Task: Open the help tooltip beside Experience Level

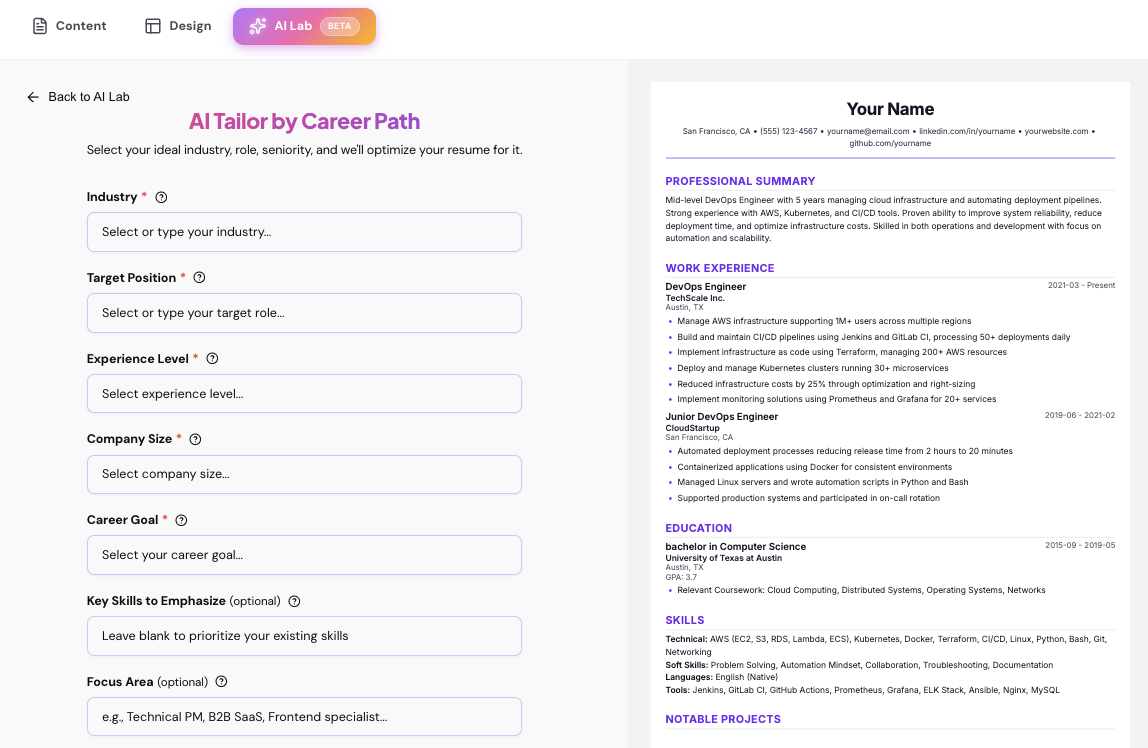Action: coord(211,358)
